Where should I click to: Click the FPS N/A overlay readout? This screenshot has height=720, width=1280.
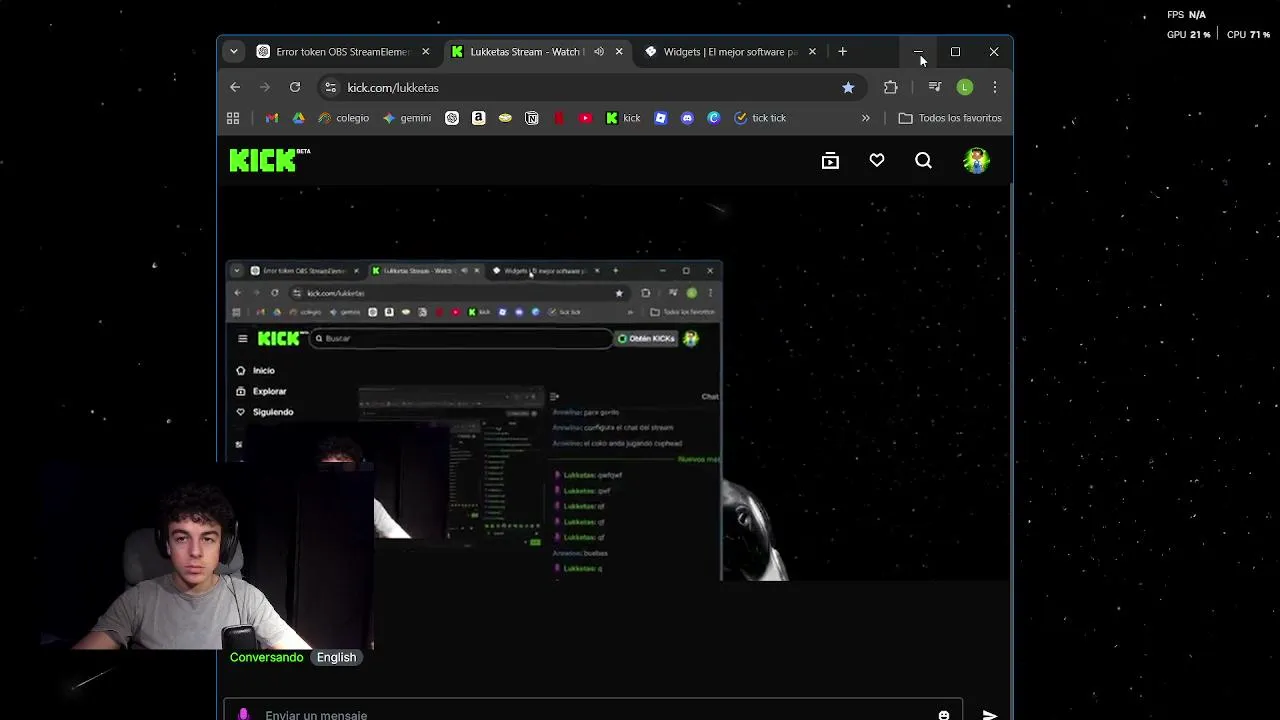pyautogui.click(x=1186, y=15)
